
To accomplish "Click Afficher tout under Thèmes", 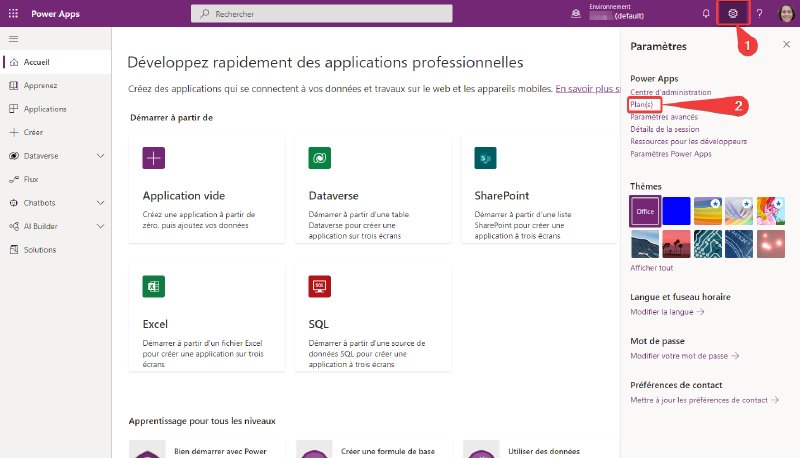I will (652, 268).
